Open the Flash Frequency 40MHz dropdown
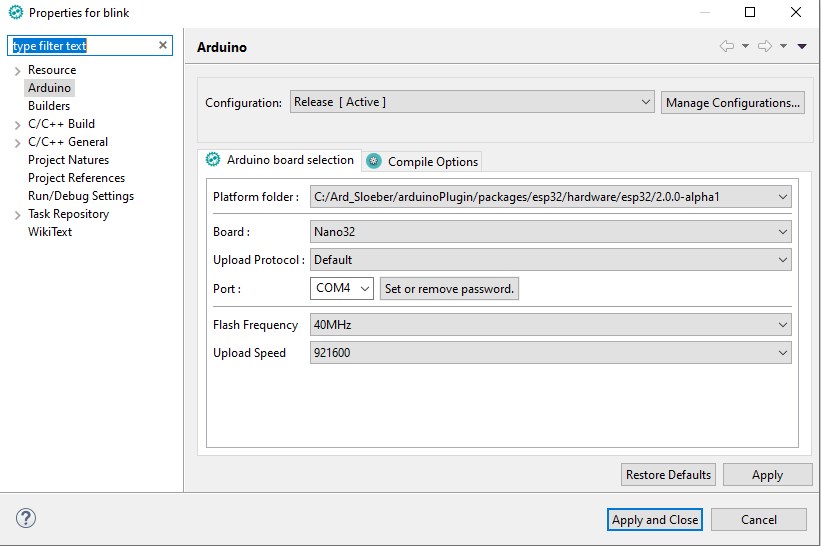 [550, 325]
